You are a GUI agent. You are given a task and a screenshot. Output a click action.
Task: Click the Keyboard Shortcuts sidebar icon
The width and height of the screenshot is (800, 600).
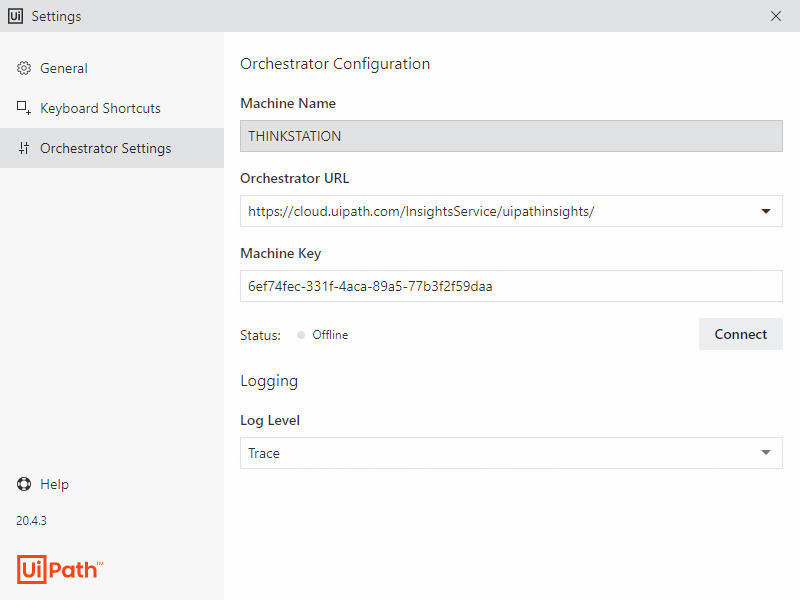tap(24, 108)
